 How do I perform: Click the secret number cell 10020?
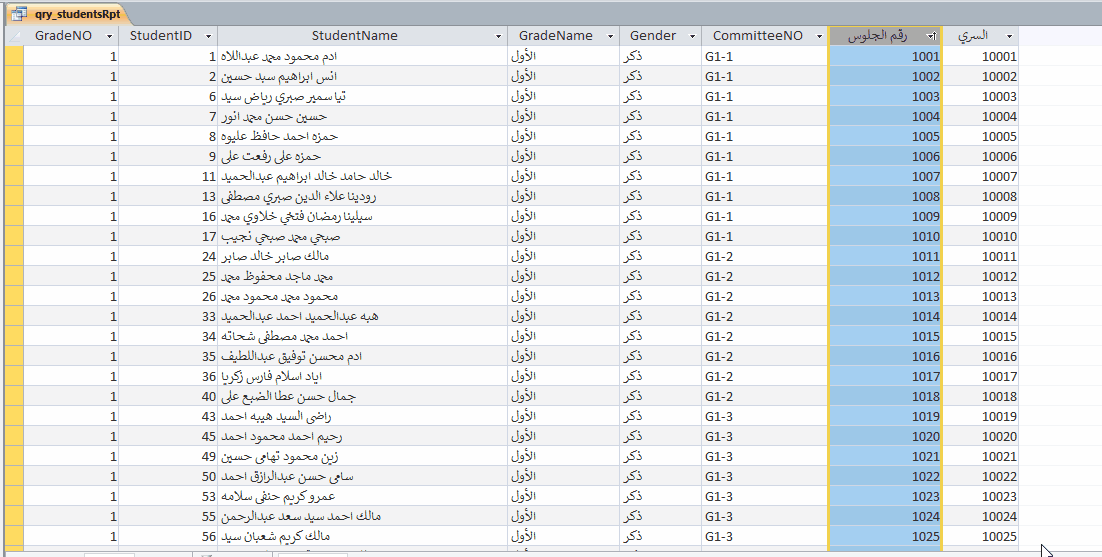[982, 437]
